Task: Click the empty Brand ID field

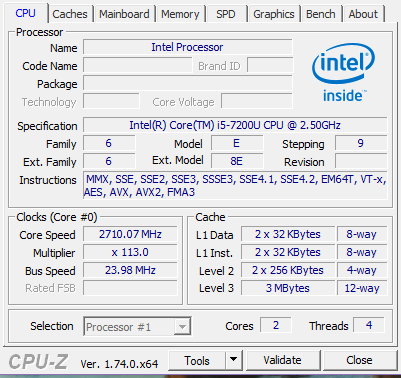Action: 270,65
